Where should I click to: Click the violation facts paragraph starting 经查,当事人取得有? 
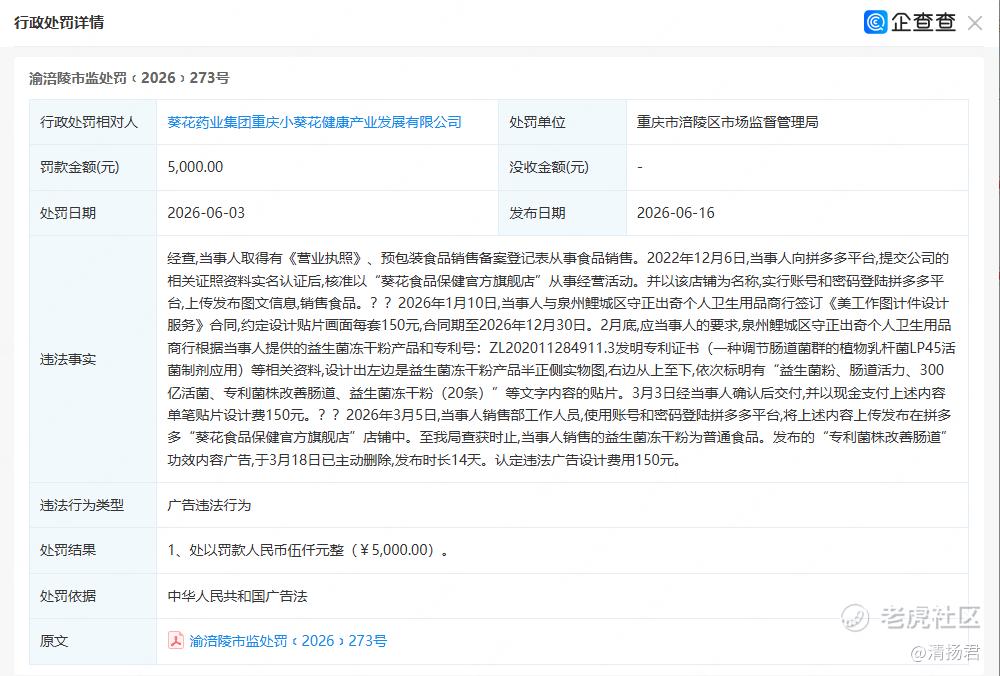coord(561,359)
